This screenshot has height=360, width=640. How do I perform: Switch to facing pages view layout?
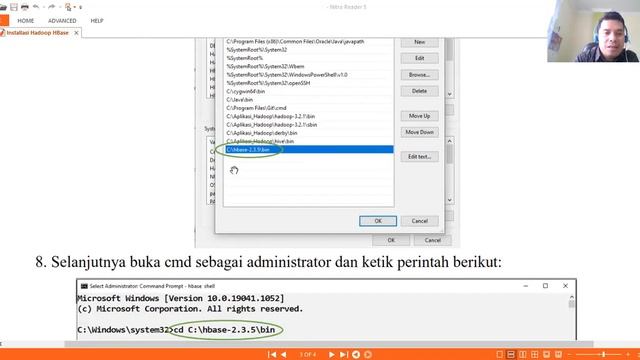tap(522, 354)
